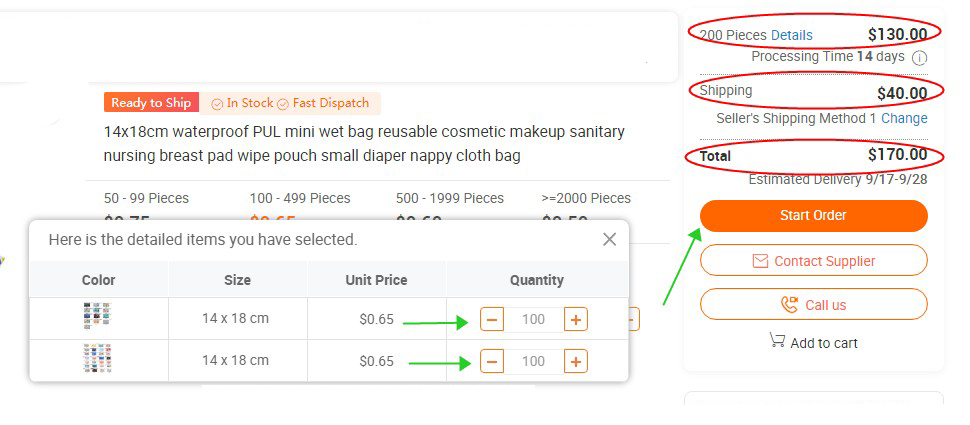The width and height of the screenshot is (970, 425).
Task: Click the Add to cart icon
Action: [x=777, y=341]
